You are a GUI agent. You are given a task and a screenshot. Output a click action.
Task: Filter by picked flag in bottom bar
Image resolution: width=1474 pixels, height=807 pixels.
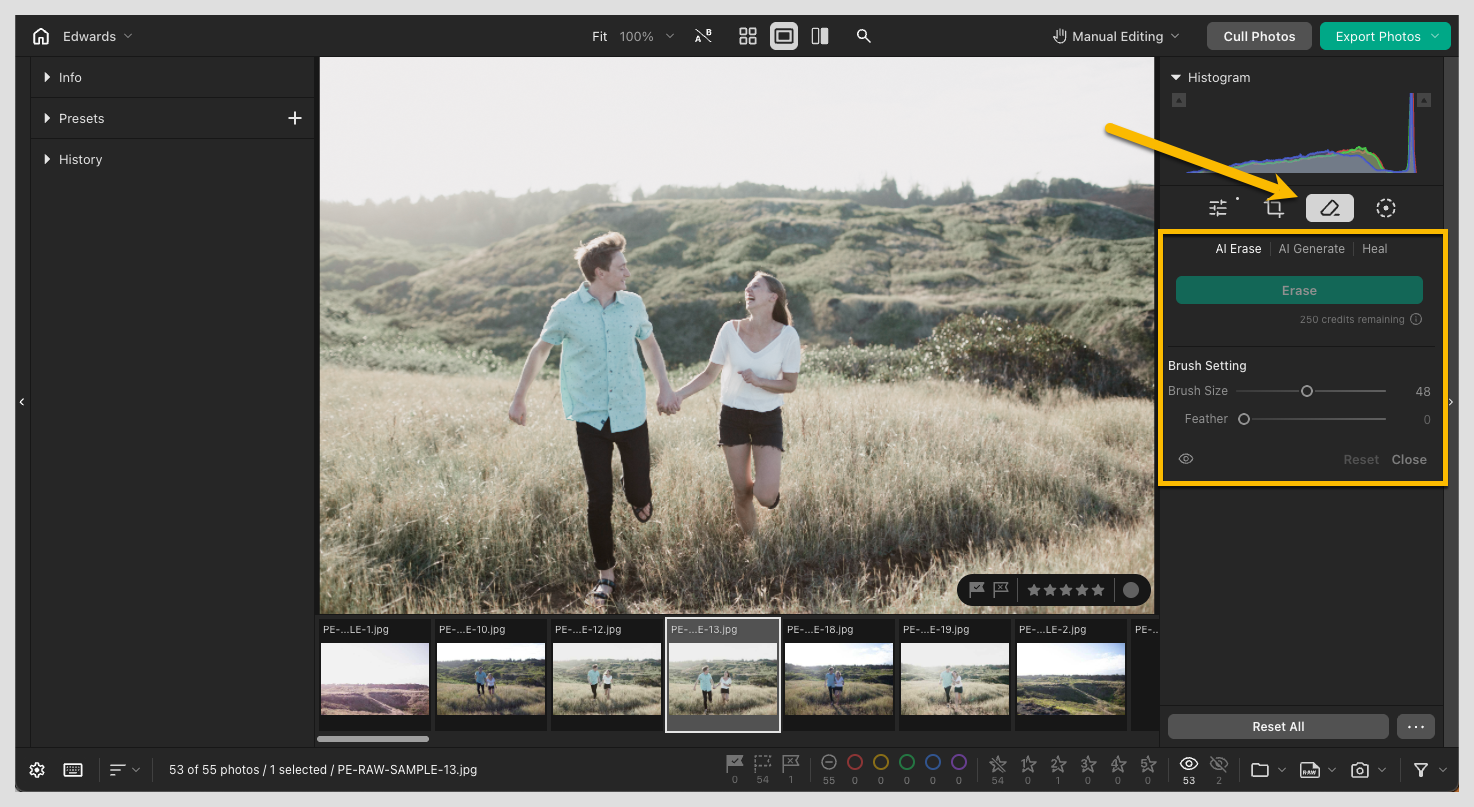click(735, 765)
